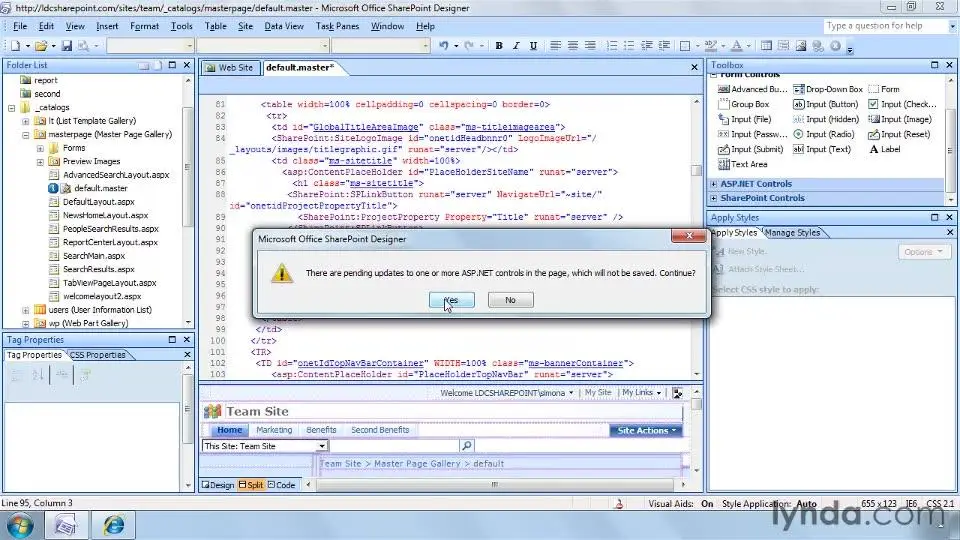Click the Borders toolbar icon

(685, 46)
